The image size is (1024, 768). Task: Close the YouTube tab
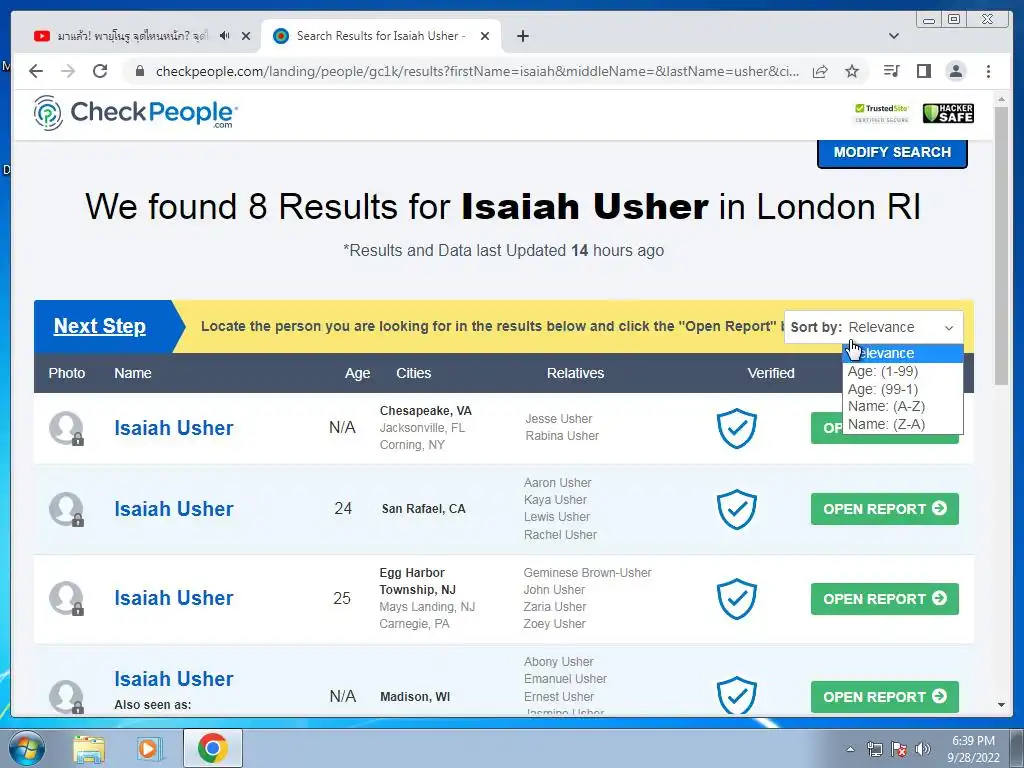(x=246, y=36)
